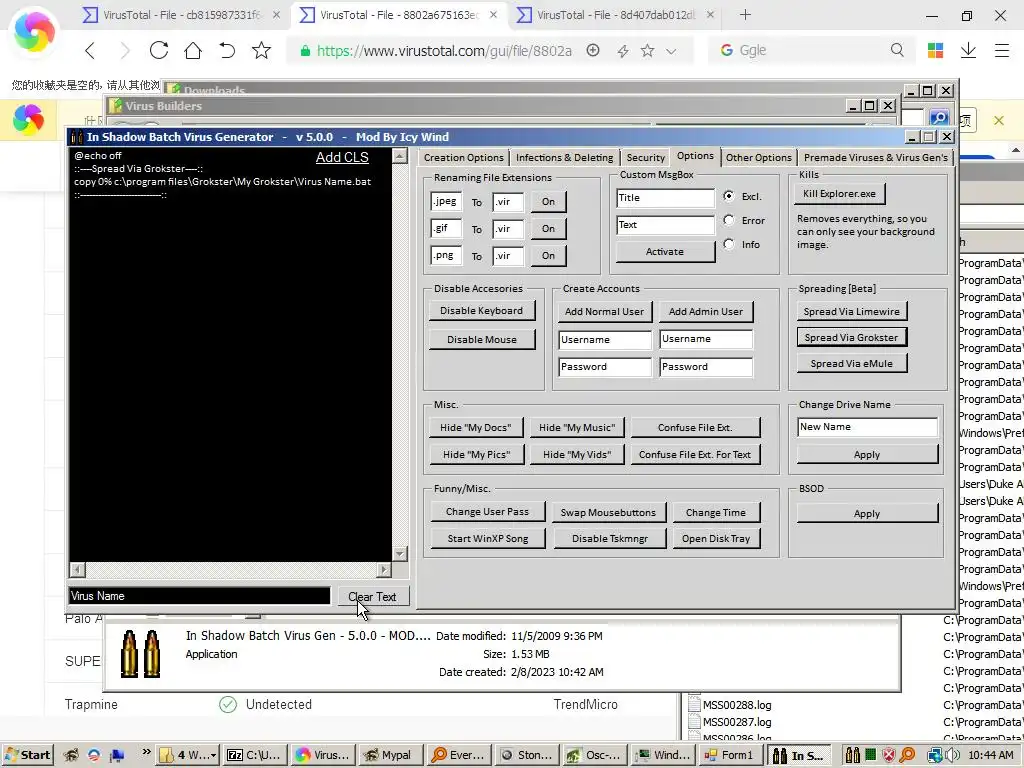Switch to the VirusTotal 8d407dab012d tab
Viewport: 1024px width, 768px height.
[x=616, y=14]
